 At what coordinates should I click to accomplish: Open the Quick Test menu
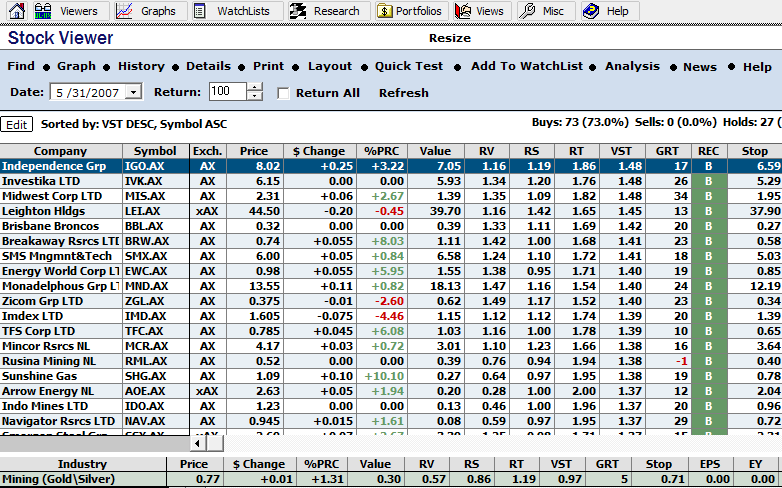pyautogui.click(x=409, y=66)
